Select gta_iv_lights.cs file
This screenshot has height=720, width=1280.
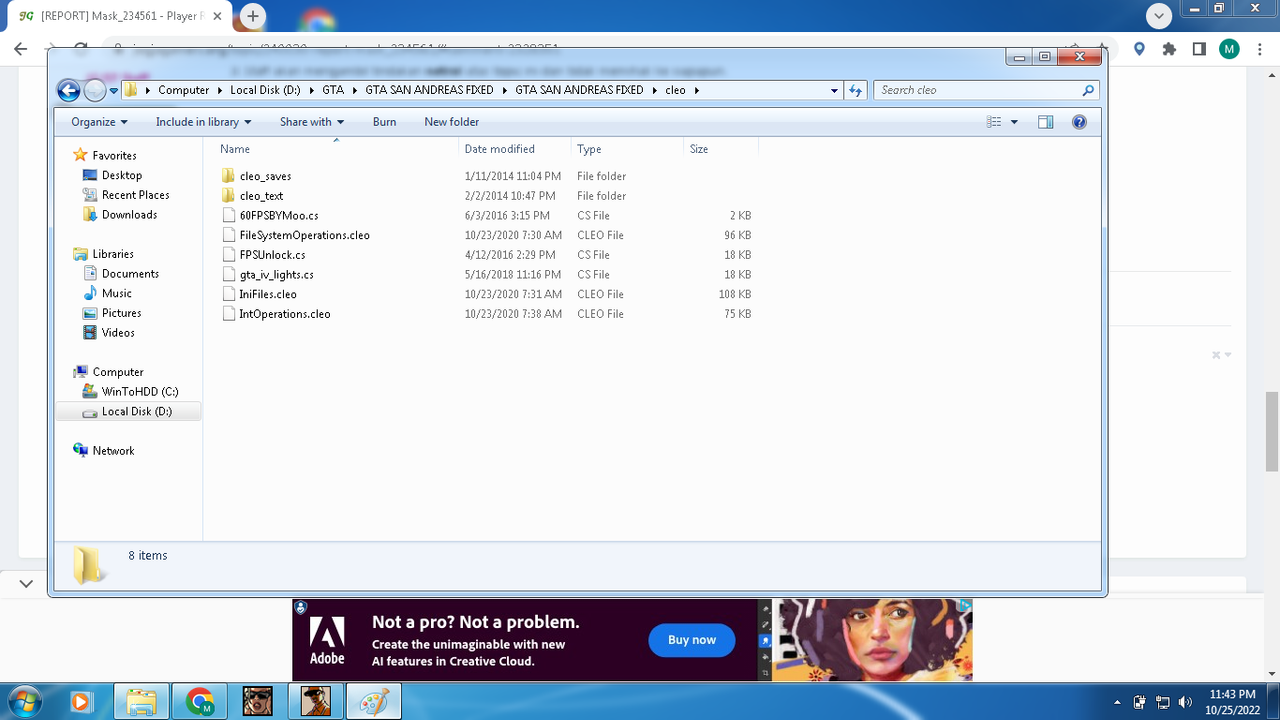276,274
